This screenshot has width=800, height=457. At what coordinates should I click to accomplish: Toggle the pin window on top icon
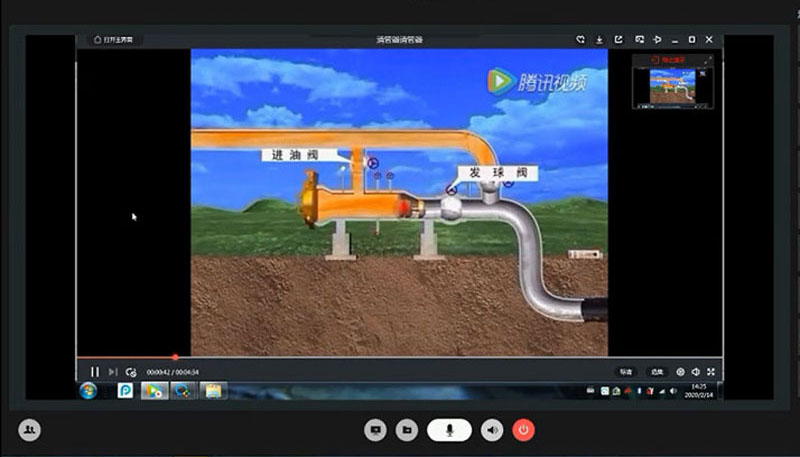click(x=657, y=40)
